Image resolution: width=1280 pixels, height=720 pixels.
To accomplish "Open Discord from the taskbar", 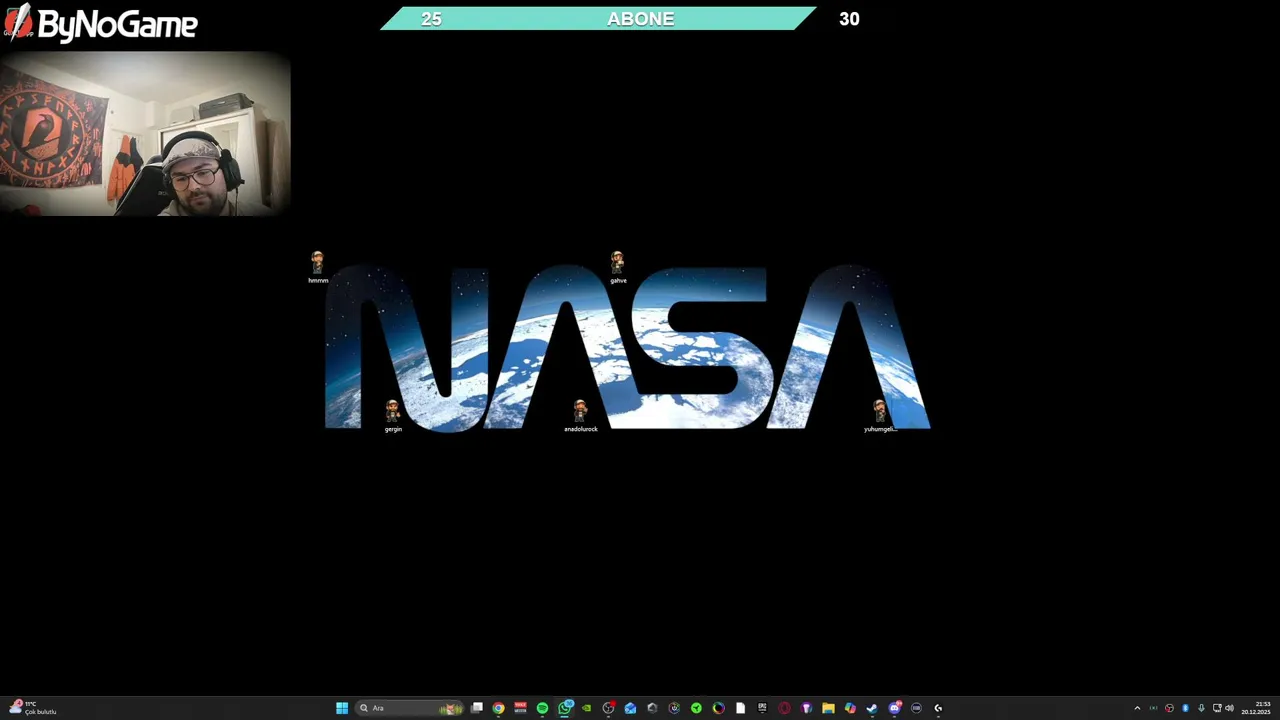I will pyautogui.click(x=894, y=708).
